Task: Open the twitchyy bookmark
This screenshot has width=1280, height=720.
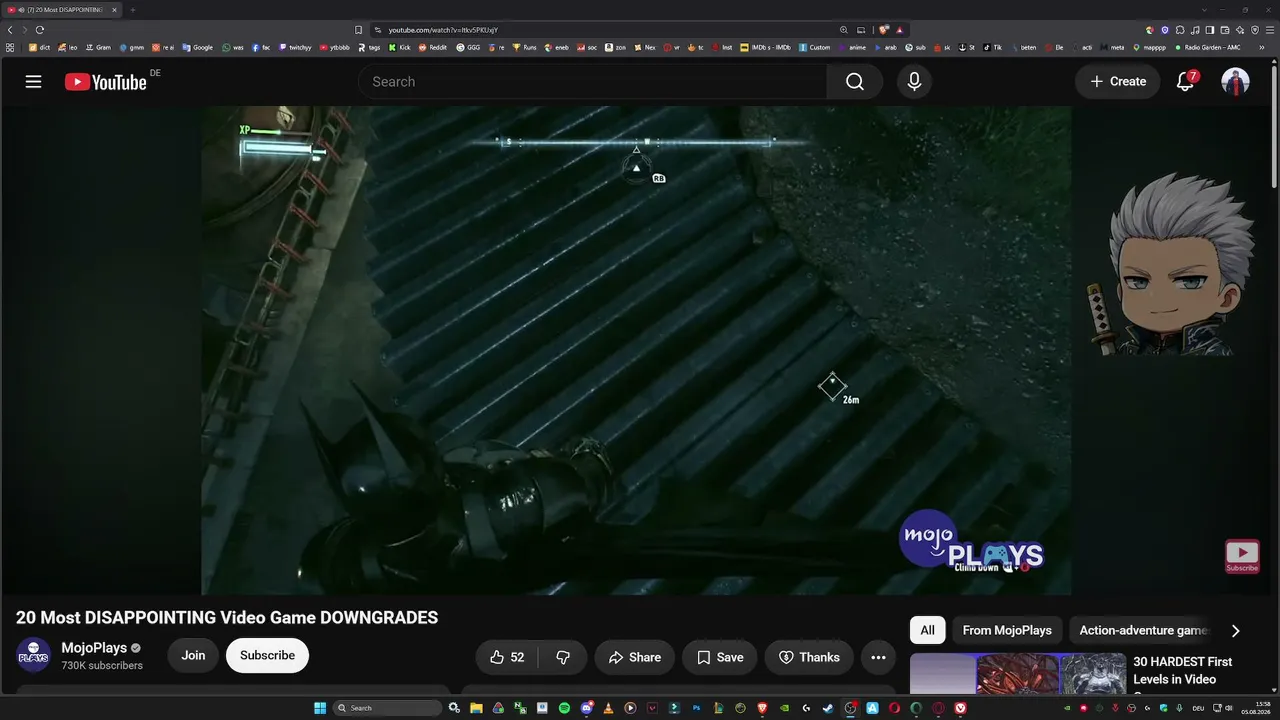Action: (x=295, y=47)
